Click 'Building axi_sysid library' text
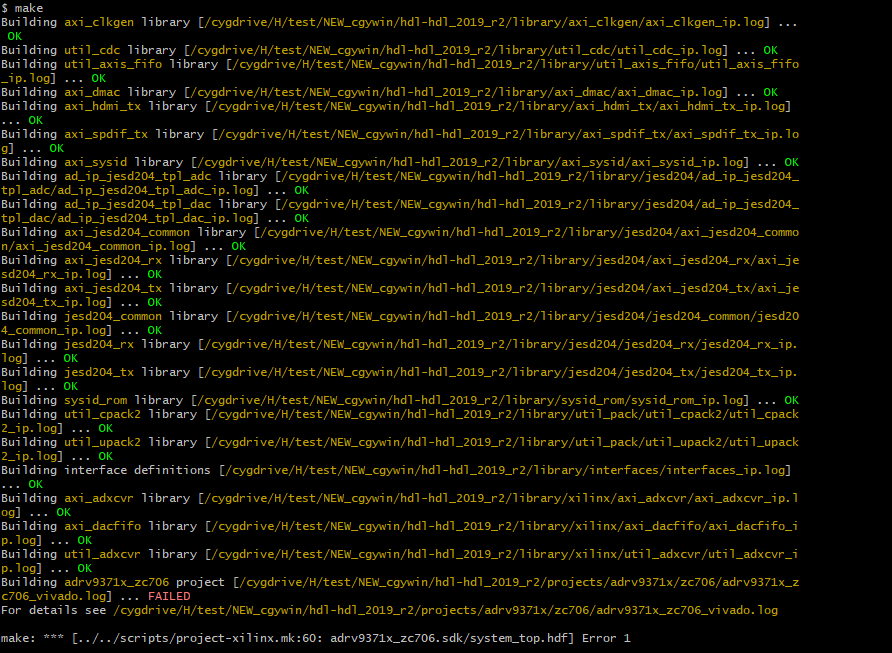 pos(92,162)
